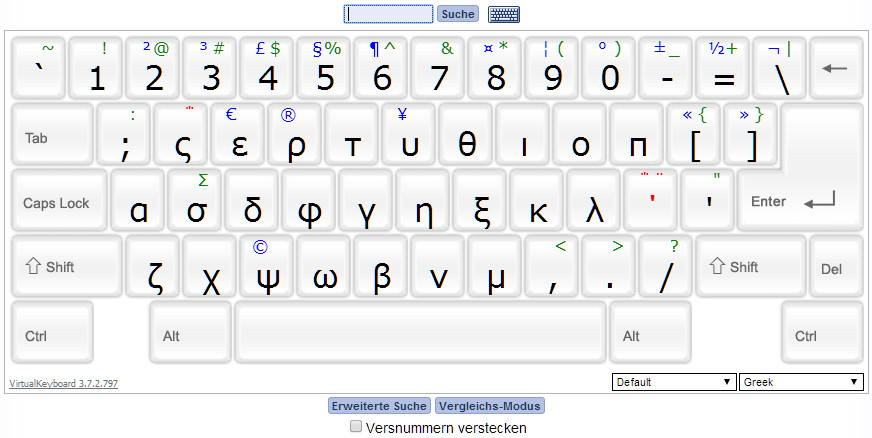Click the left Alt key
Screen dimensions: 872x438
(x=190, y=332)
